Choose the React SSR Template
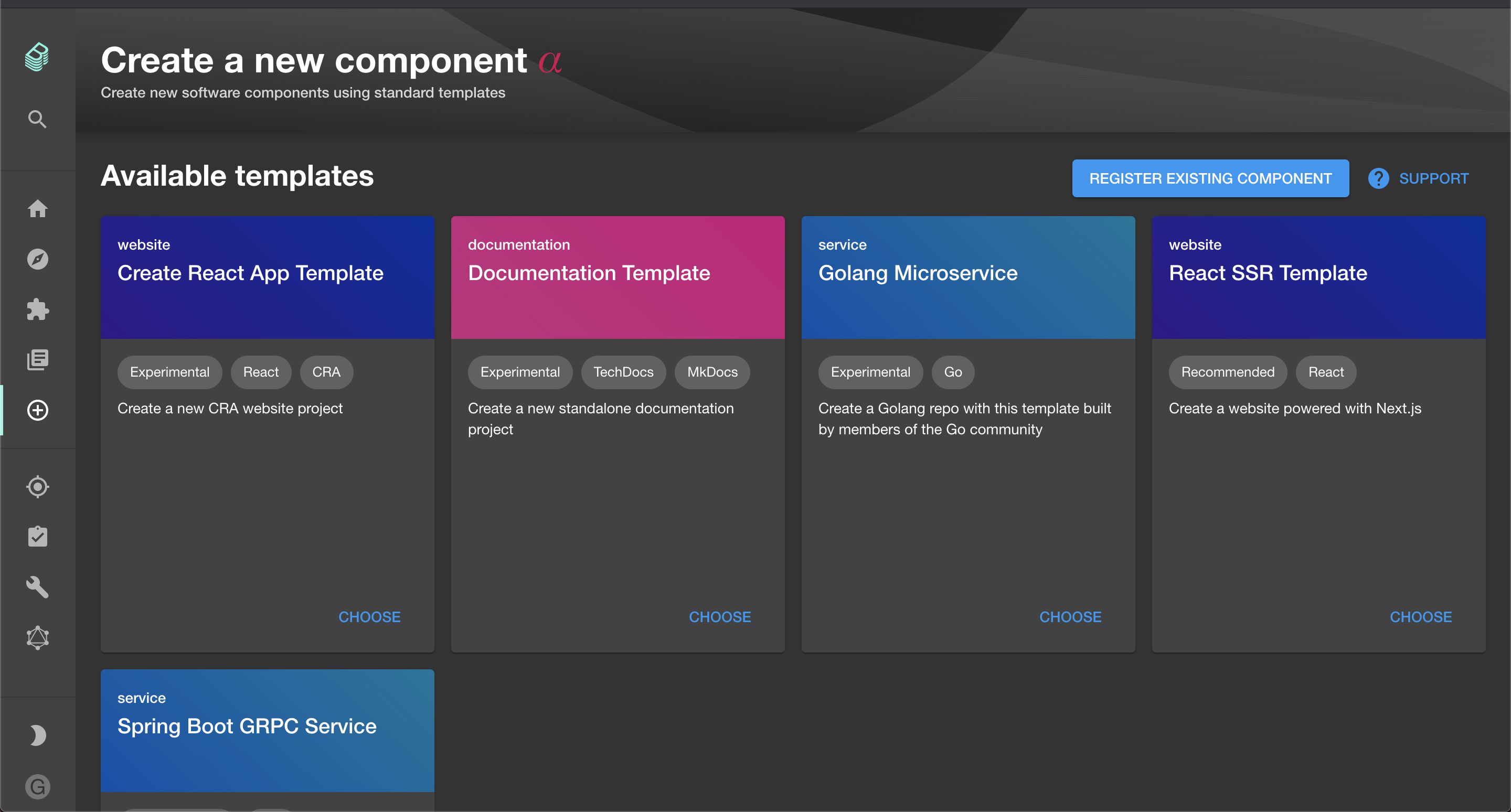The width and height of the screenshot is (1511, 812). click(1420, 617)
